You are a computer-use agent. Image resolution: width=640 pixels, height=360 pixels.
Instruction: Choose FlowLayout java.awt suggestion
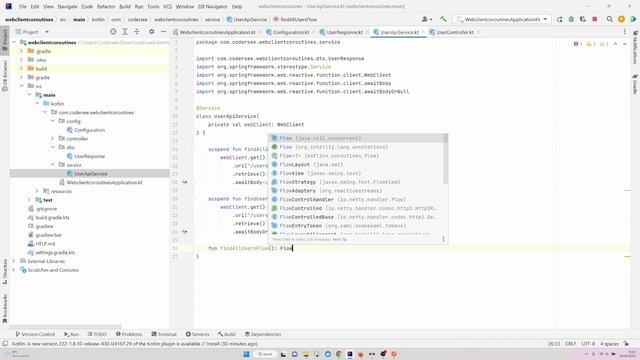tap(355, 164)
